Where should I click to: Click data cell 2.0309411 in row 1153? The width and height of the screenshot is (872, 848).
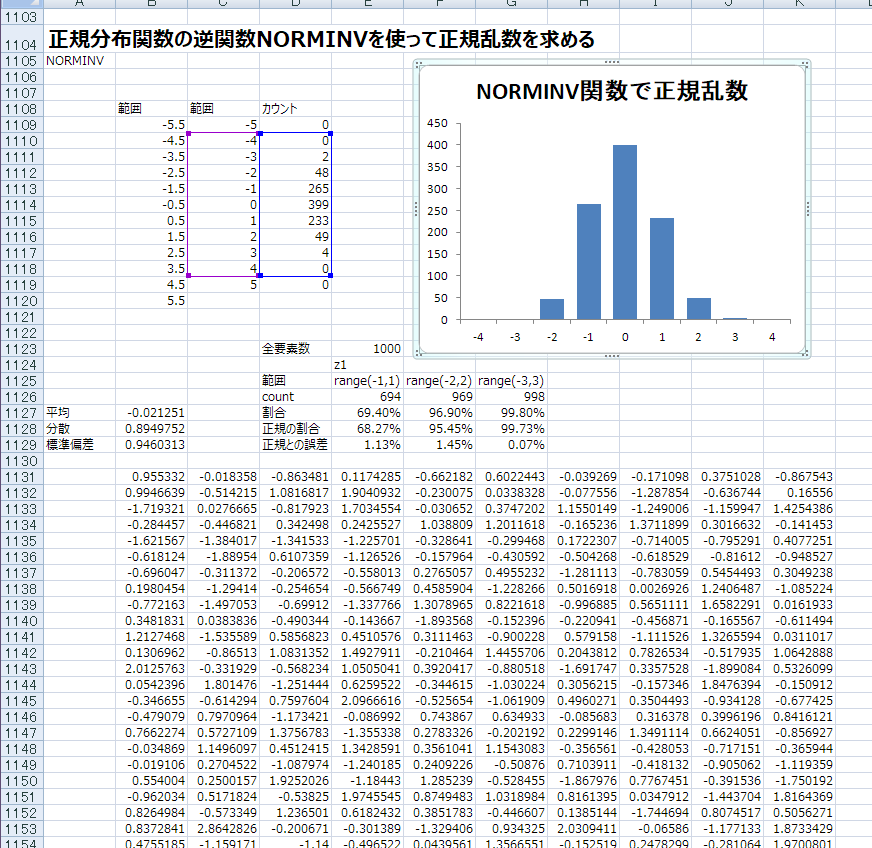pos(583,829)
